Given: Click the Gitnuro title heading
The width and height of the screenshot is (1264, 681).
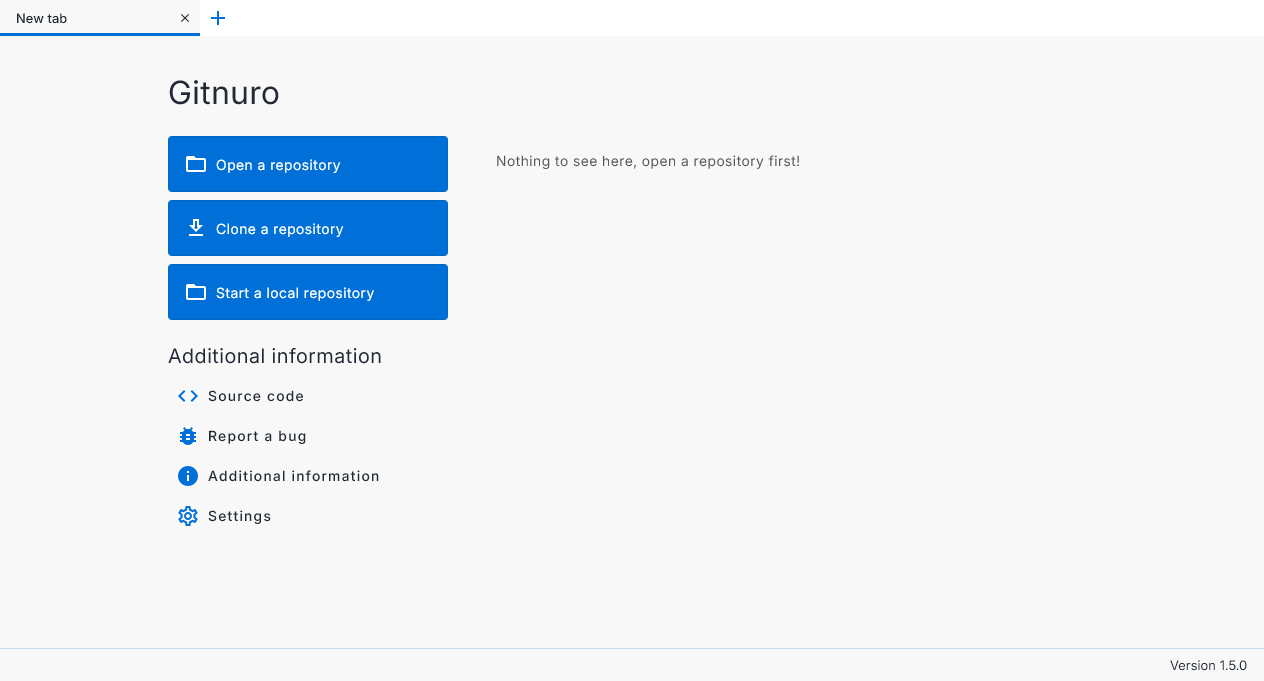Looking at the screenshot, I should tap(224, 93).
